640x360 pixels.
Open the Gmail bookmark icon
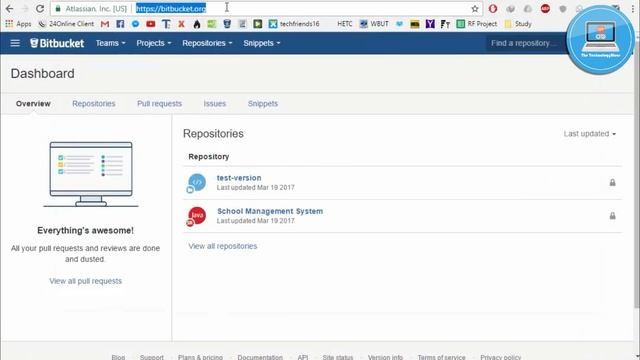[x=105, y=24]
